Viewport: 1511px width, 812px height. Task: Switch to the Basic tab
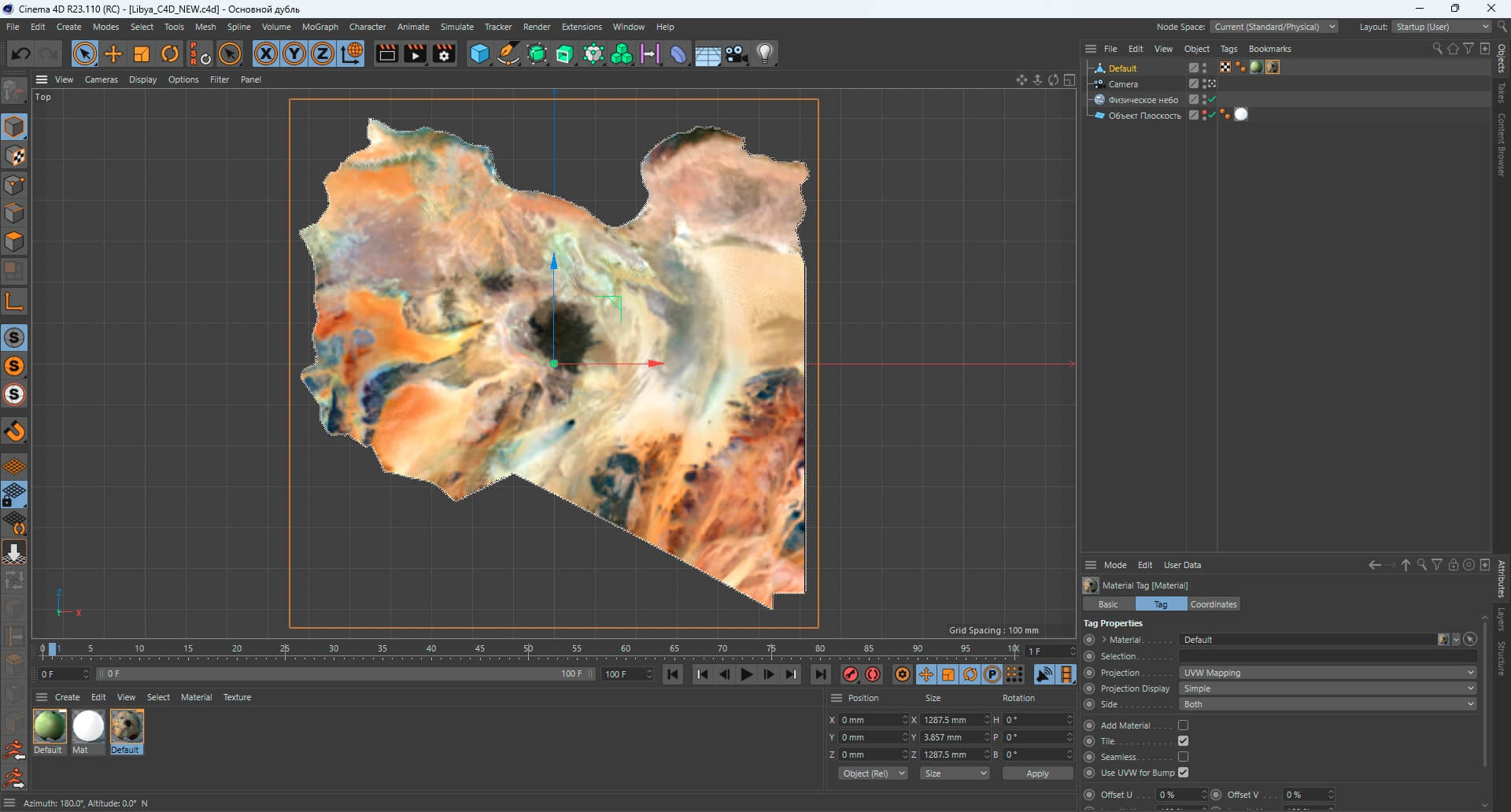click(1108, 604)
